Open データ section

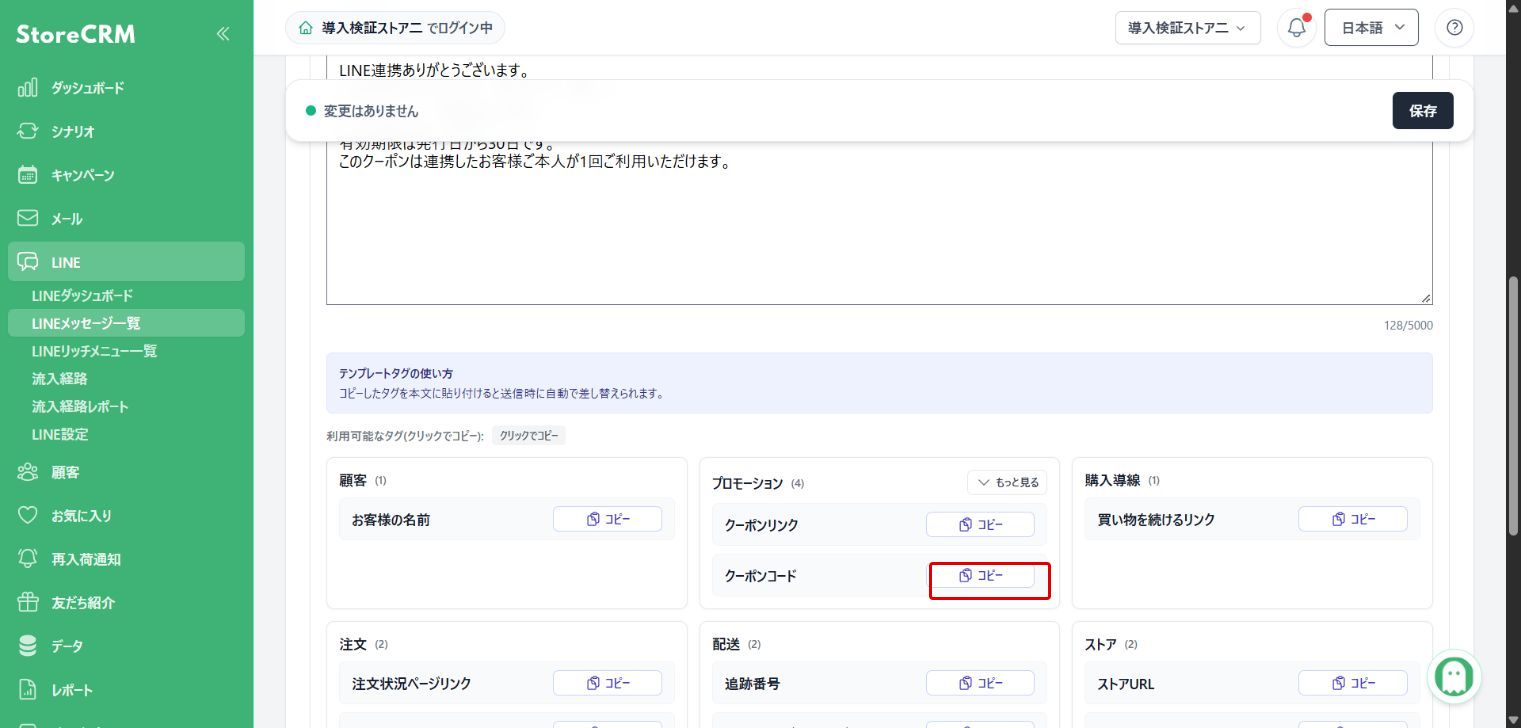[x=126, y=646]
